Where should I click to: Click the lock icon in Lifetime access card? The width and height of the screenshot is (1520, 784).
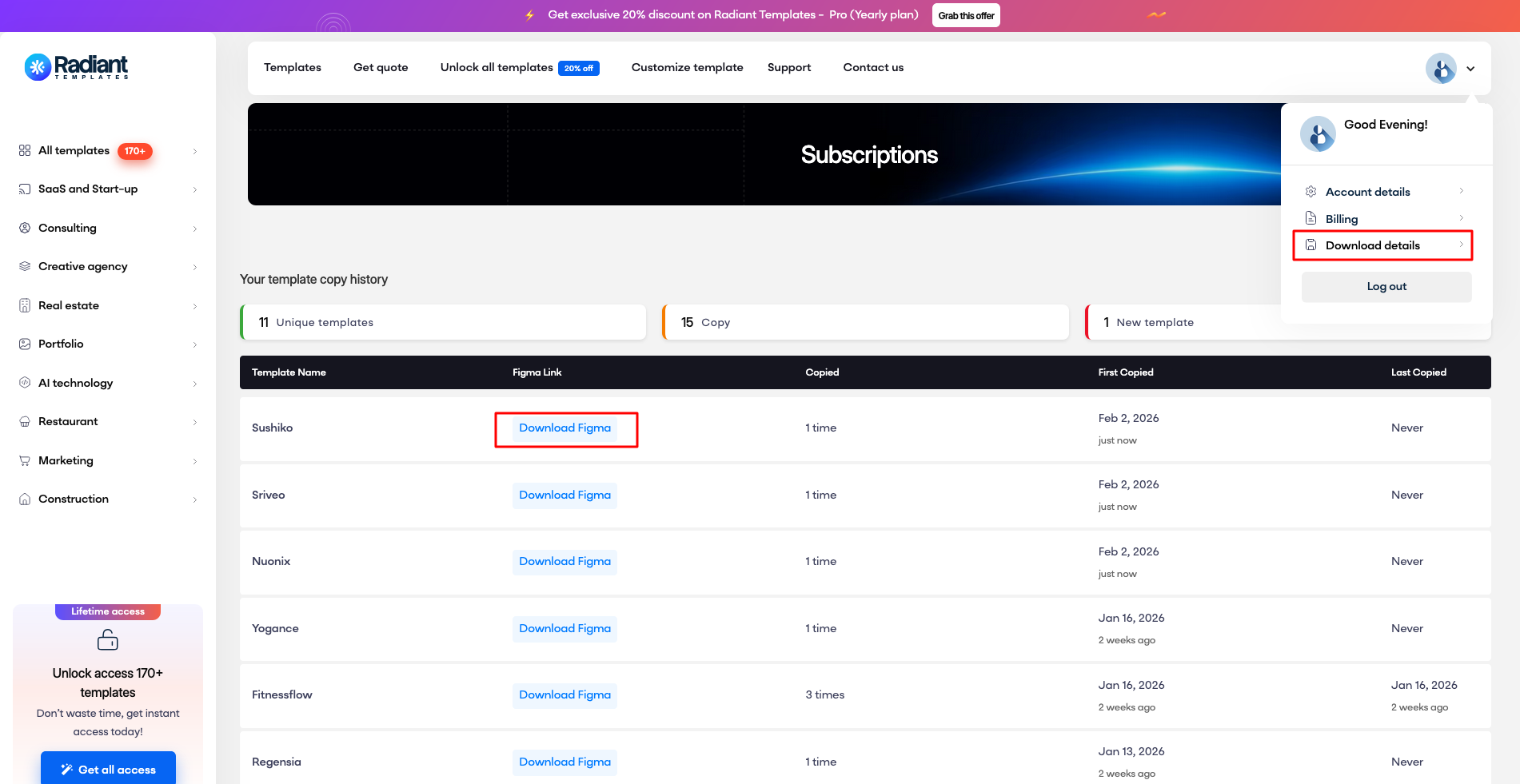(108, 639)
